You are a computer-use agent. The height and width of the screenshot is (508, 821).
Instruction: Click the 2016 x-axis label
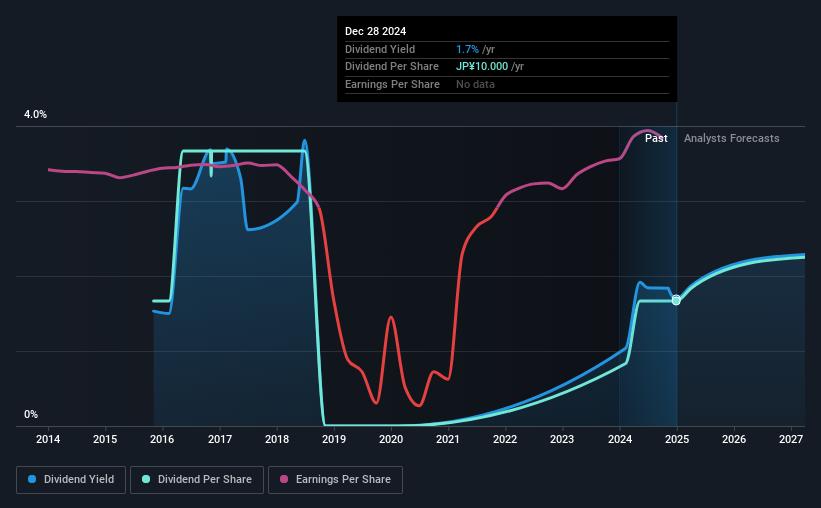coord(162,439)
